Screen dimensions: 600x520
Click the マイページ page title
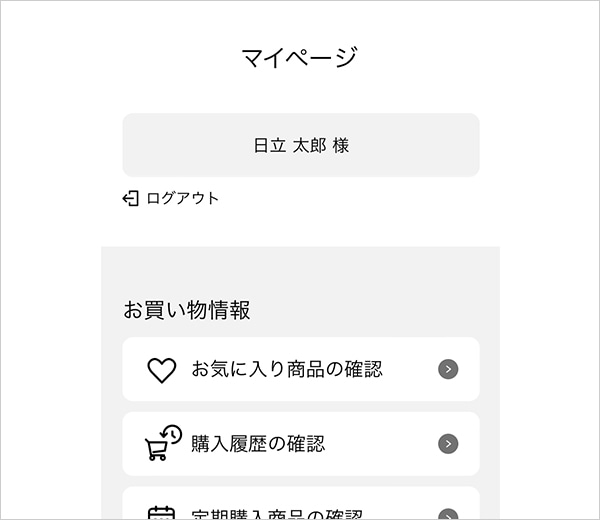tap(299, 57)
